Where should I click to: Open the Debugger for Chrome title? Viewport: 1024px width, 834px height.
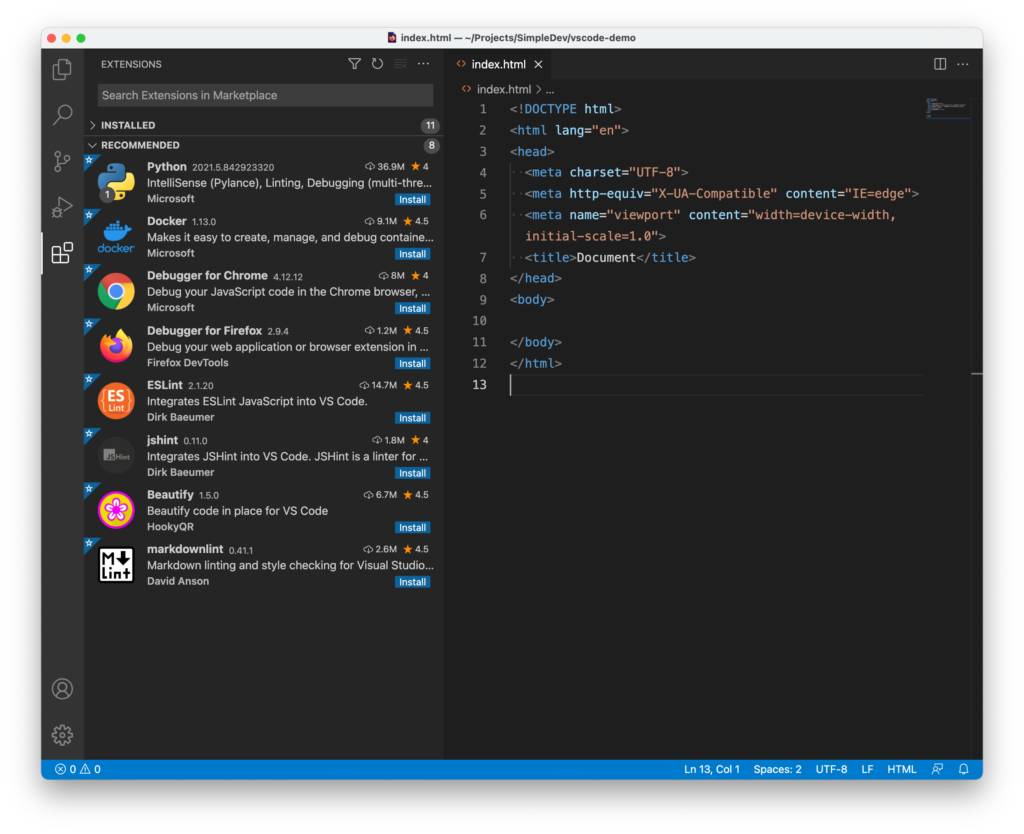207,276
